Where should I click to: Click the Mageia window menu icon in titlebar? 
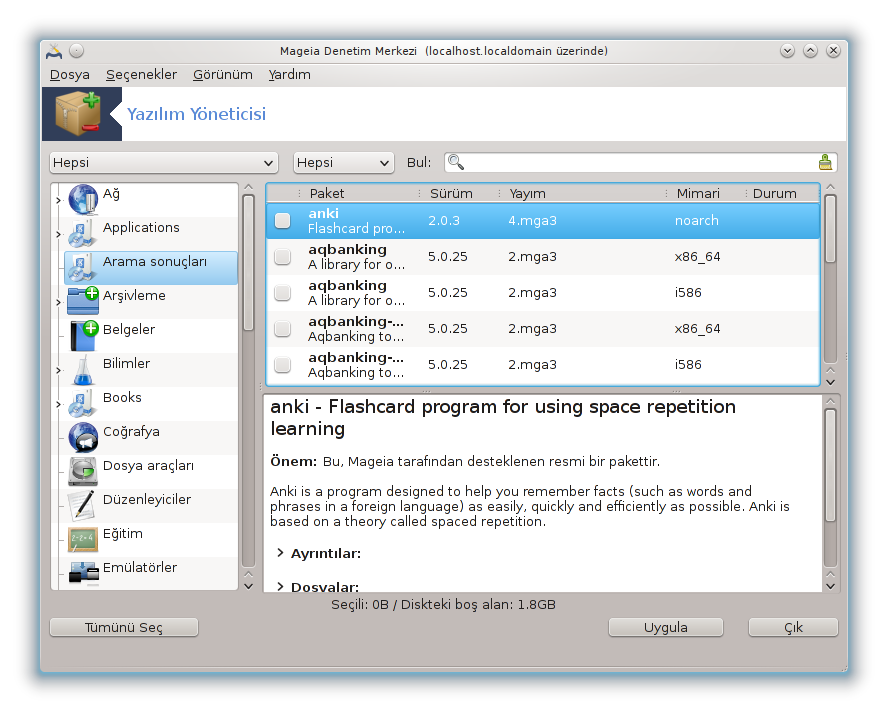click(54, 51)
